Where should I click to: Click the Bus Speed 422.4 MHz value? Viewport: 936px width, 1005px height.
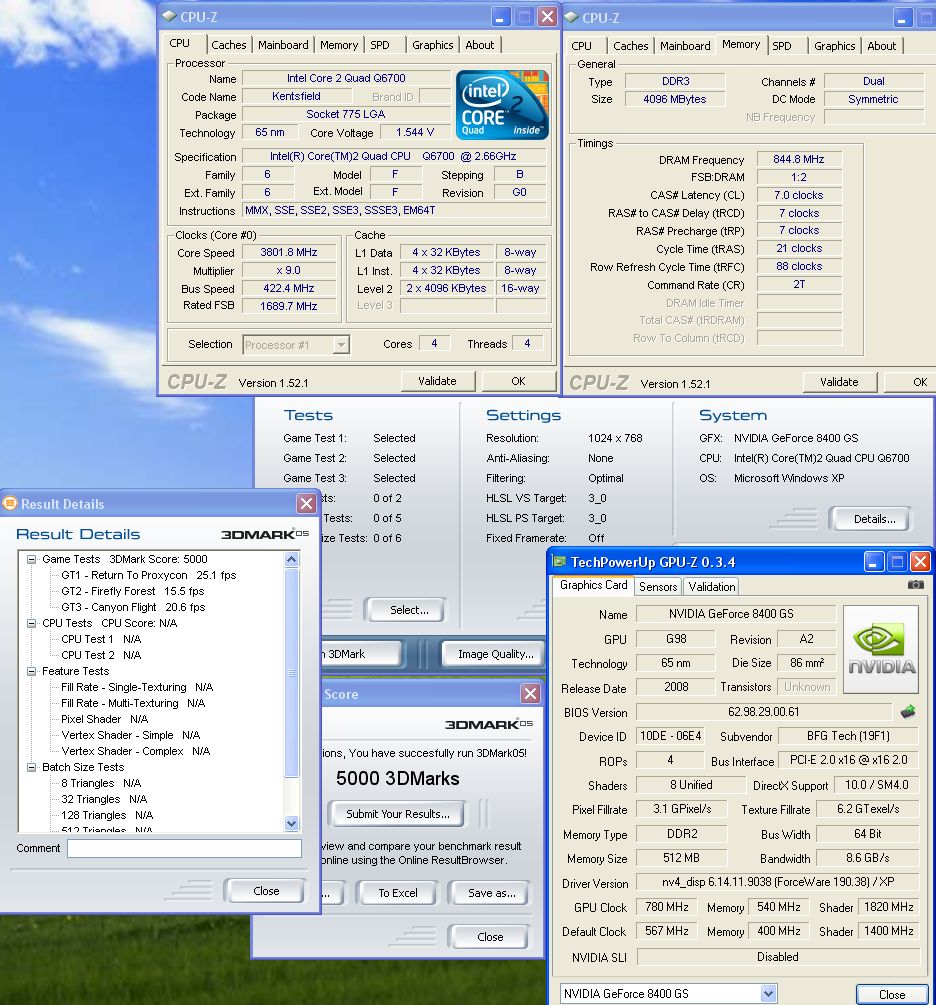pos(288,288)
